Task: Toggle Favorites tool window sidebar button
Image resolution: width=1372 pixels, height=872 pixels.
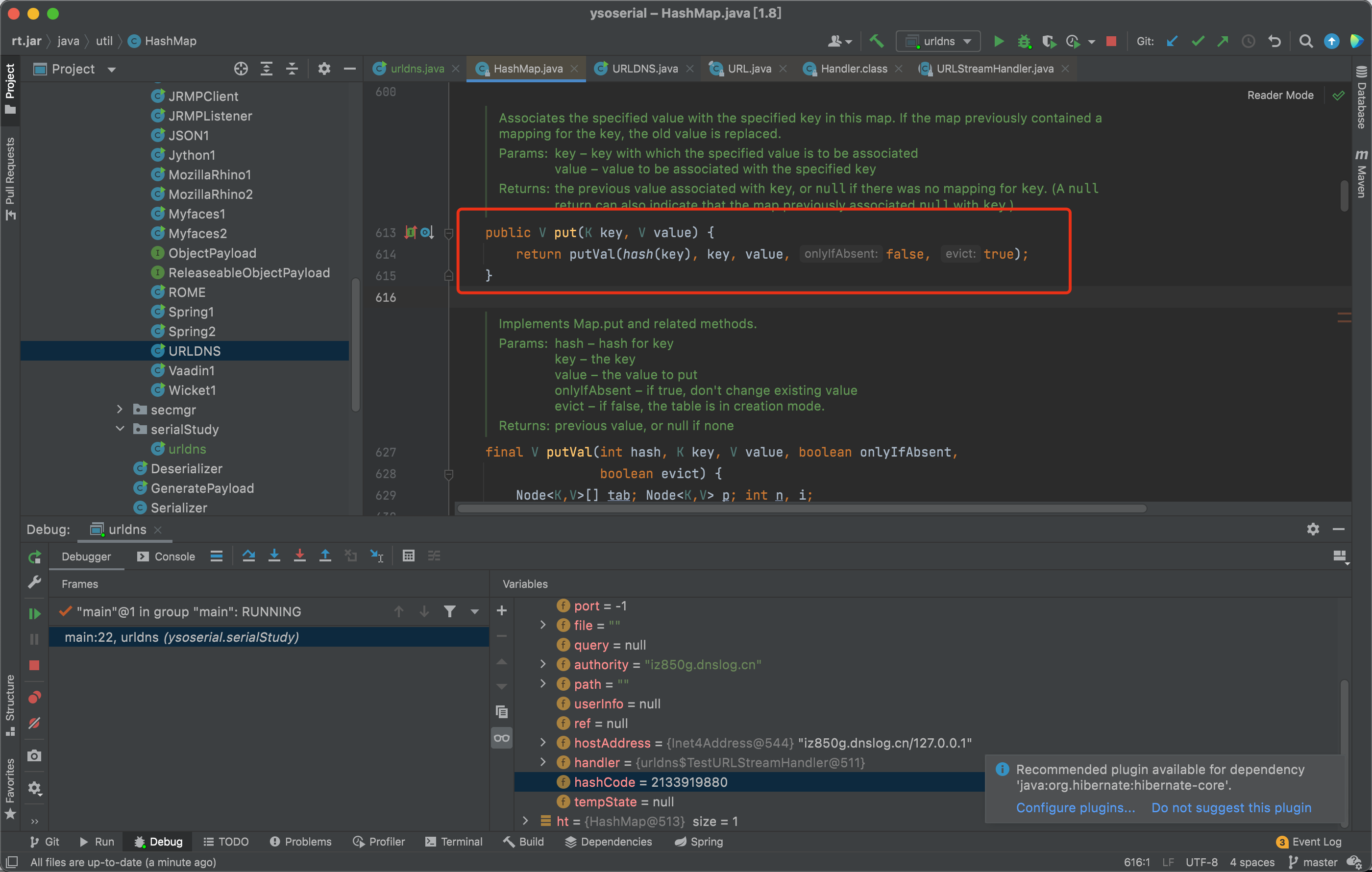Action: coord(10,789)
